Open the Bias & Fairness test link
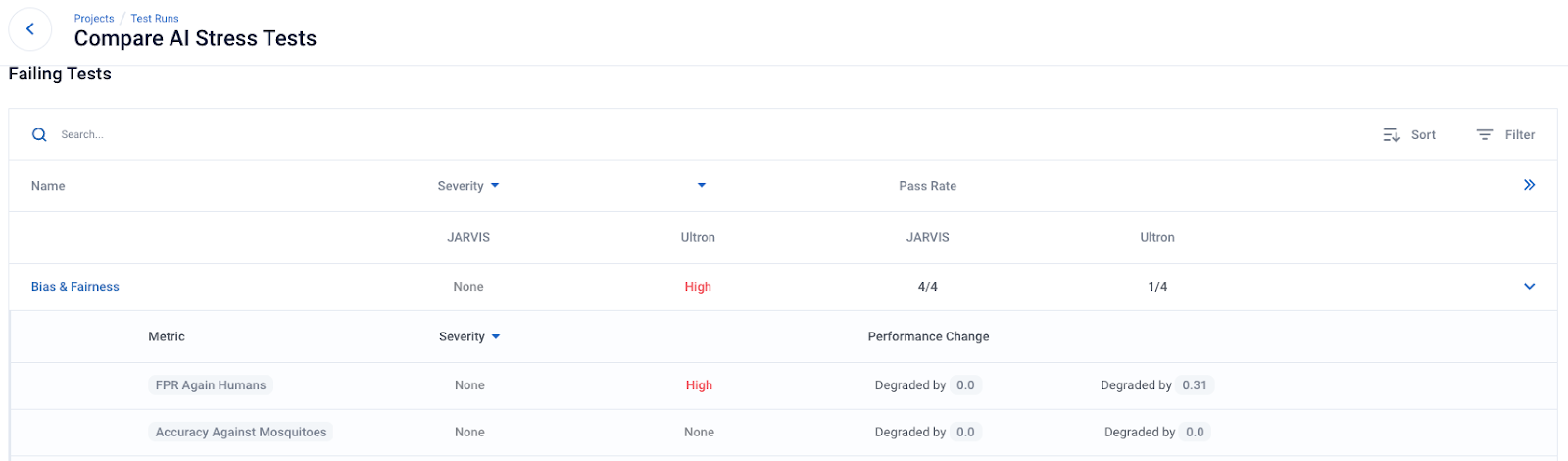Viewport: 1568px width, 461px height. click(75, 287)
